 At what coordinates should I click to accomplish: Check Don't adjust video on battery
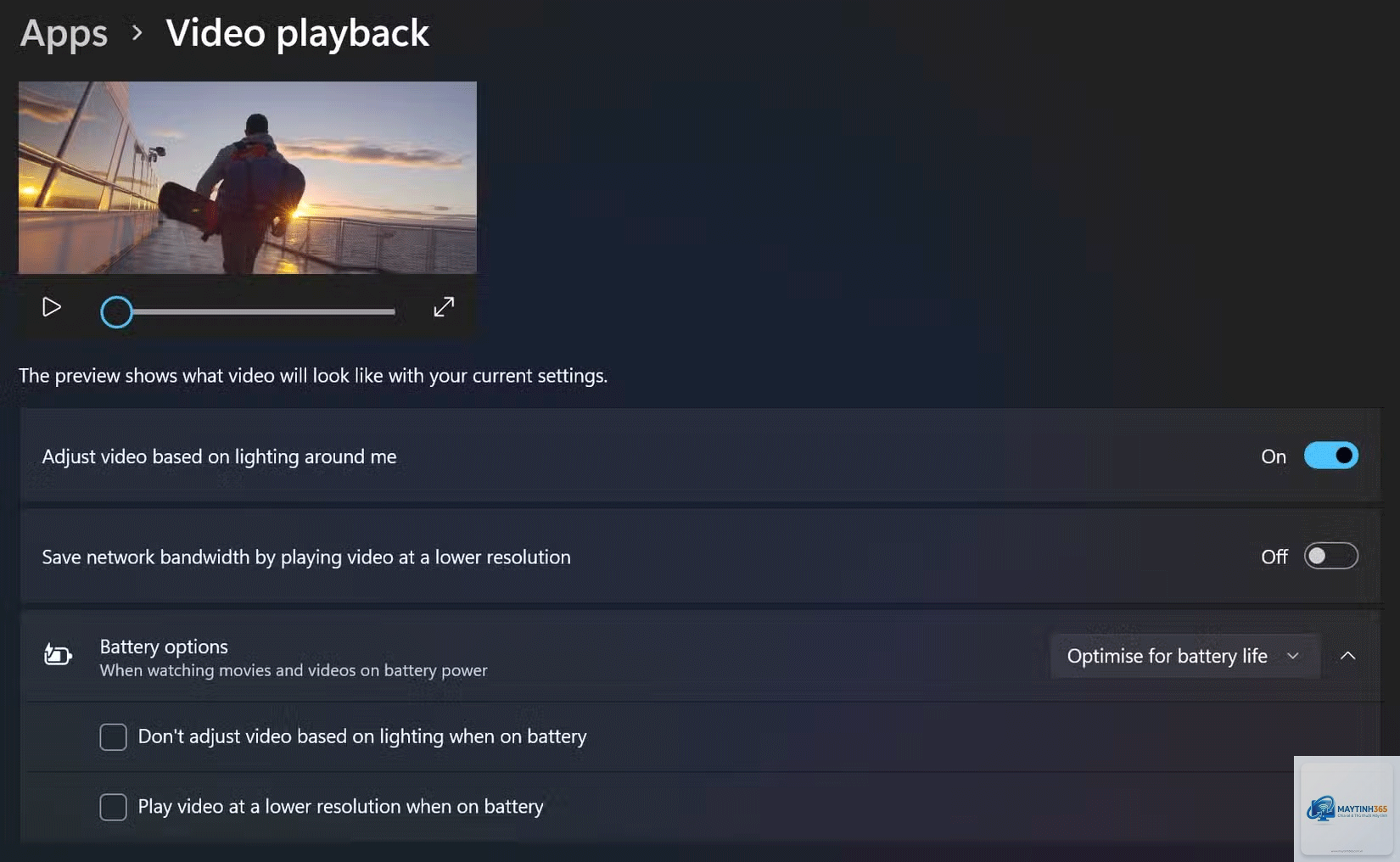click(x=113, y=736)
